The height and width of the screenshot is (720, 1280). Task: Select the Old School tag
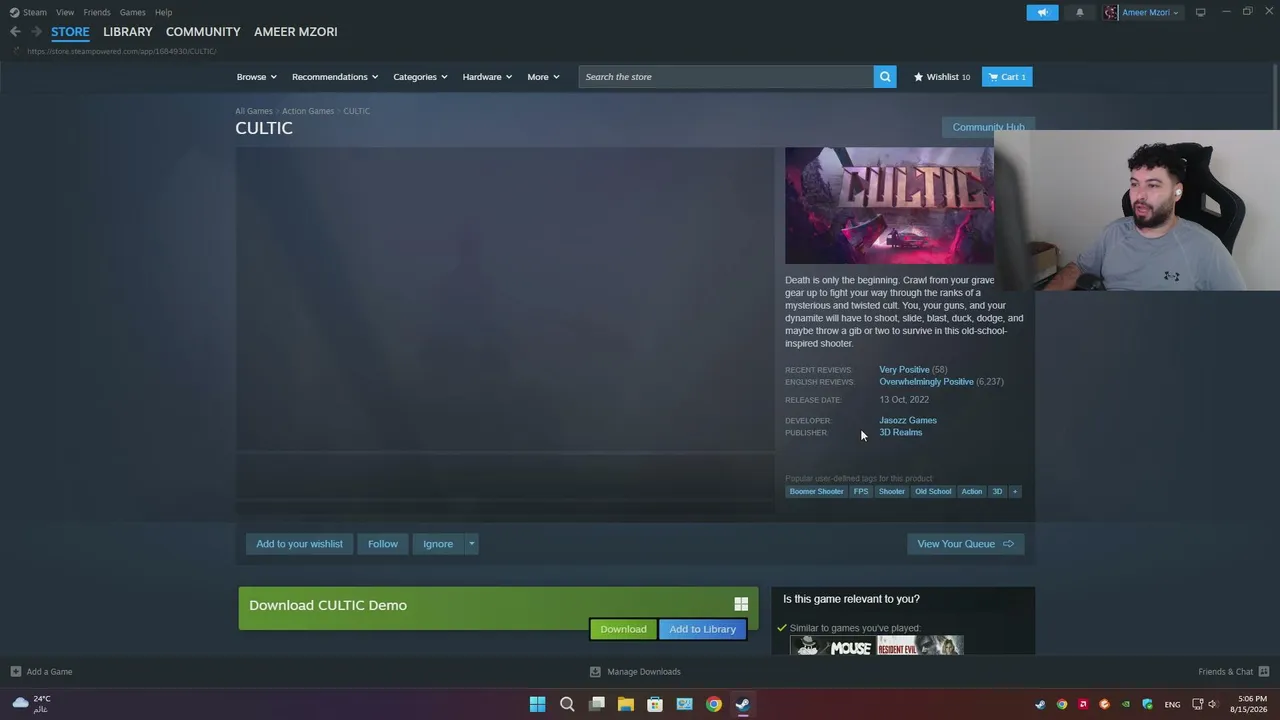pyautogui.click(x=933, y=492)
